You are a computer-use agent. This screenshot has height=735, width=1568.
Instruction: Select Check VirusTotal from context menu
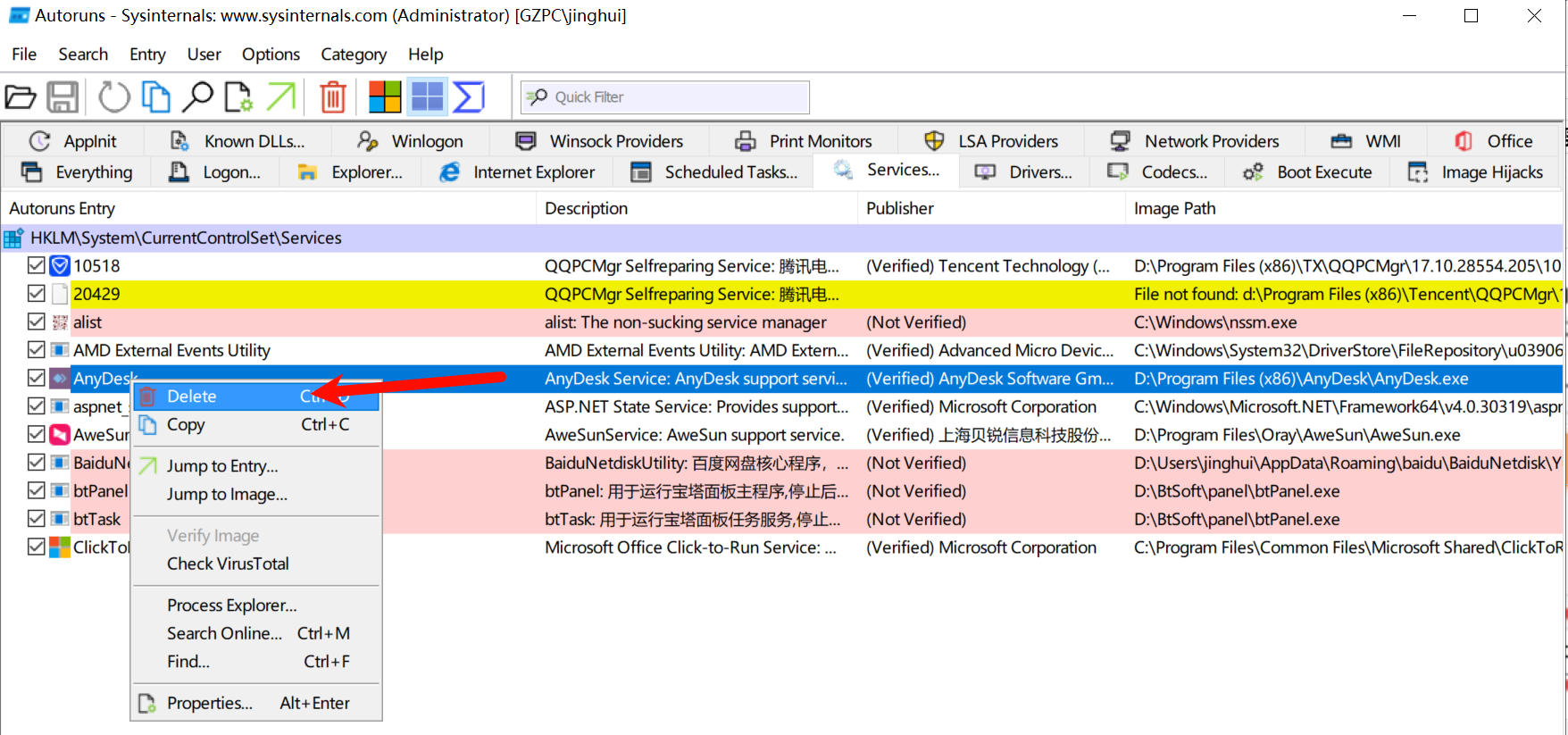228,564
